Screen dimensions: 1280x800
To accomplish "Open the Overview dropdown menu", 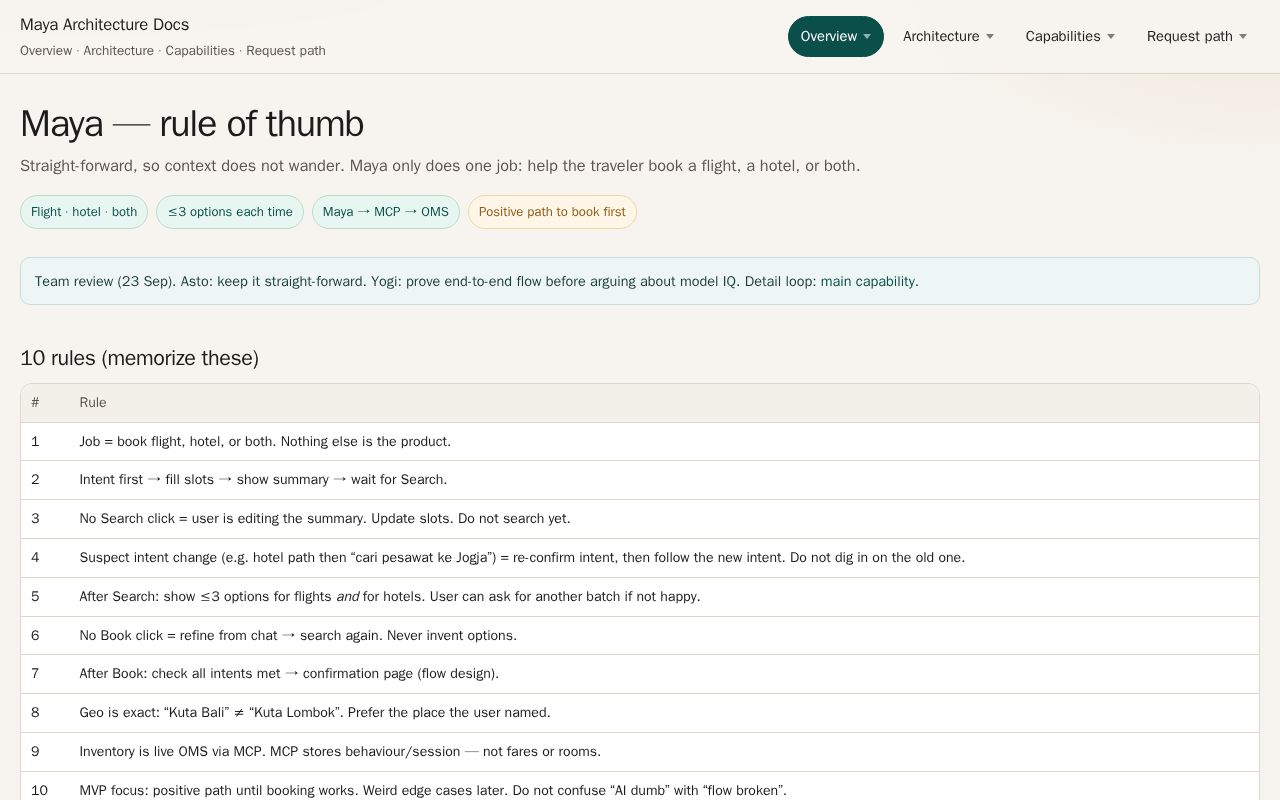I will [x=836, y=37].
